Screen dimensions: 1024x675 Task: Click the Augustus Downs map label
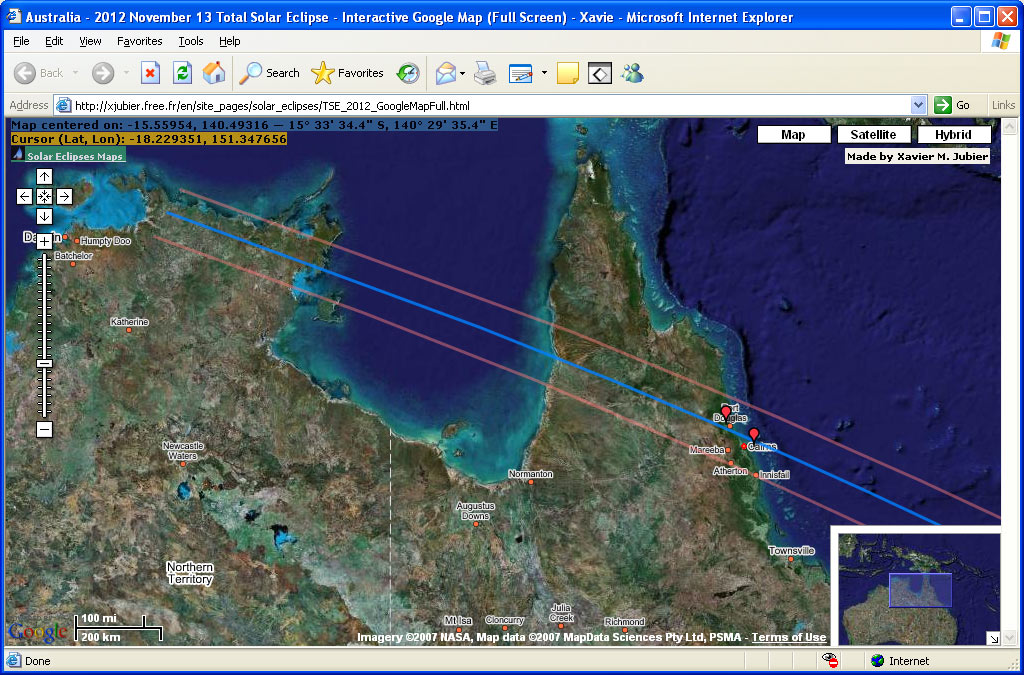(x=475, y=510)
